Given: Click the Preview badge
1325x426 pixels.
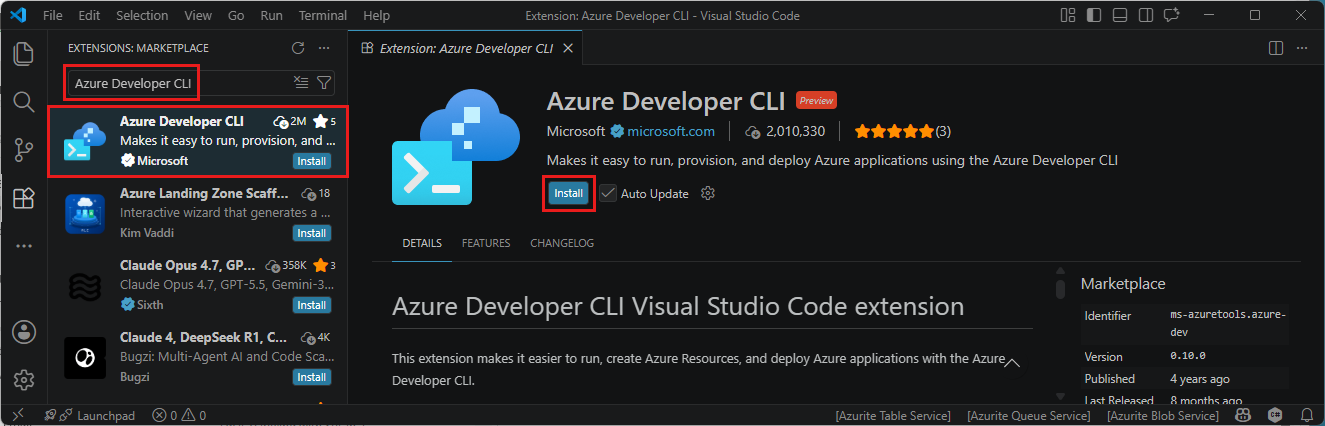Looking at the screenshot, I should pyautogui.click(x=816, y=101).
